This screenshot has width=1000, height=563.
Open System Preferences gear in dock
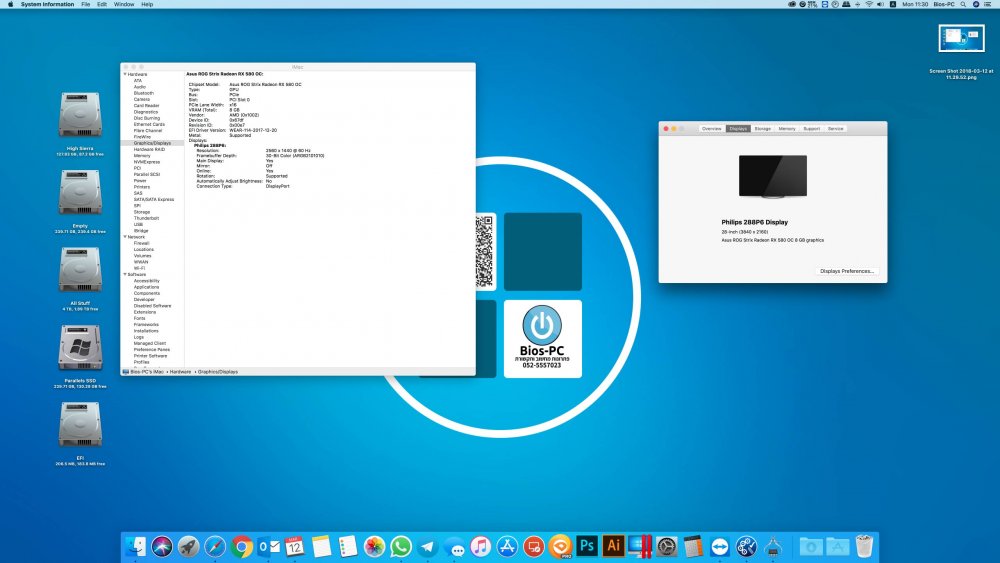(x=666, y=546)
